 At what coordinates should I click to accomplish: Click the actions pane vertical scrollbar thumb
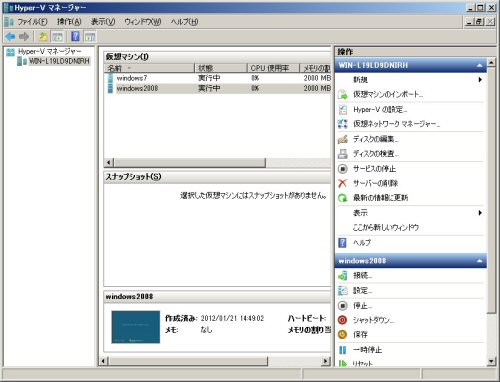491,190
